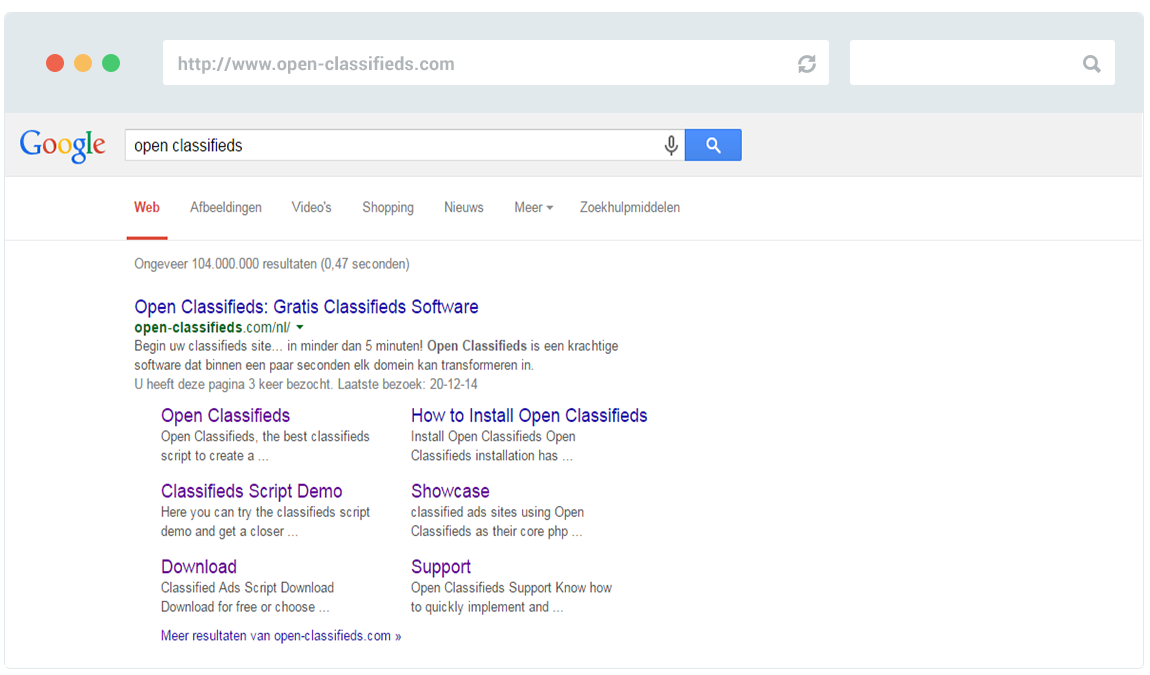Click the yellow minimize window dot
Screen dimensions: 1150x675
[x=83, y=63]
